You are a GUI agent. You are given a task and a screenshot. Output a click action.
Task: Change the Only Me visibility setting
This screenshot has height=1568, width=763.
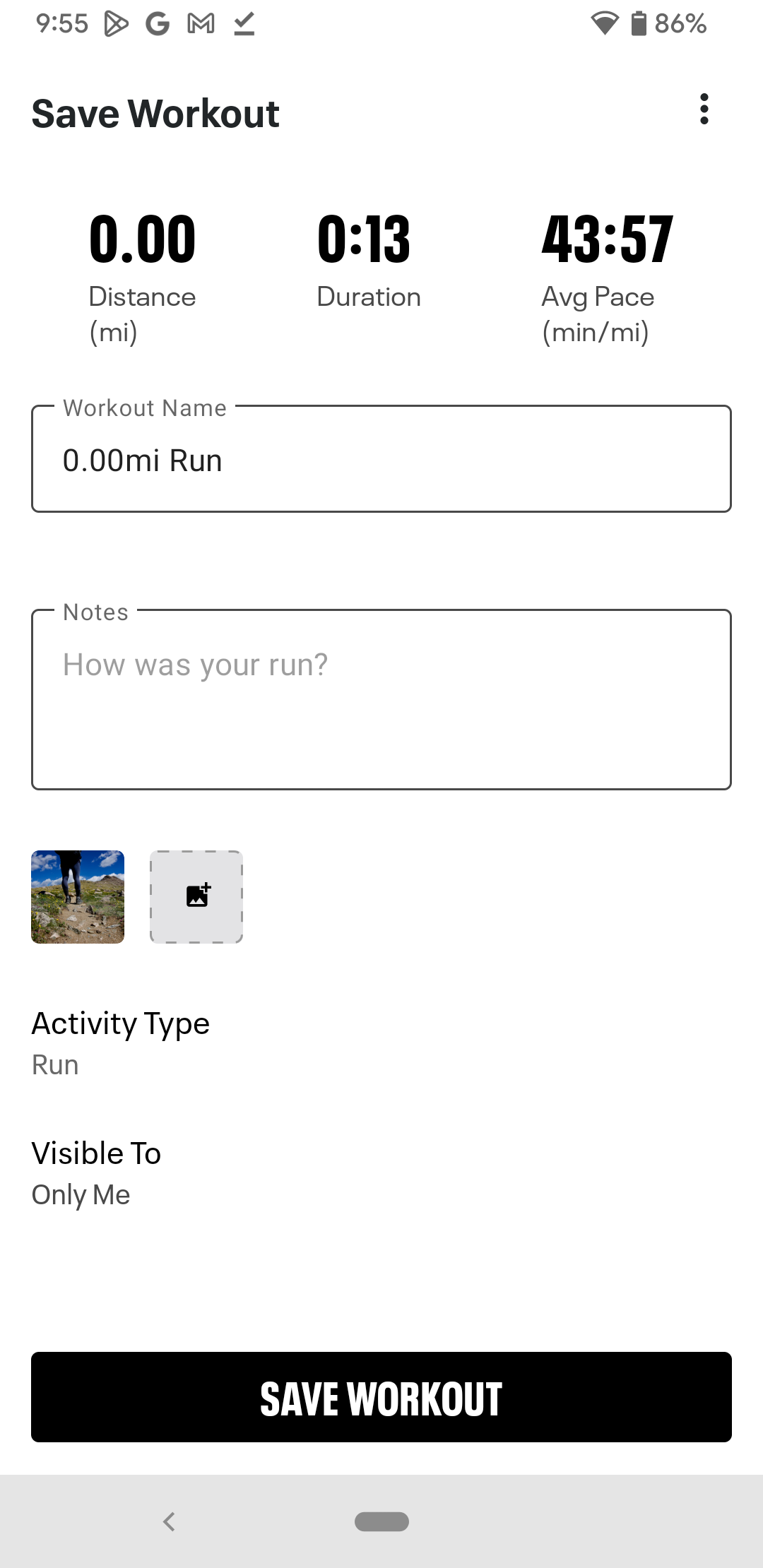pyautogui.click(x=81, y=1194)
